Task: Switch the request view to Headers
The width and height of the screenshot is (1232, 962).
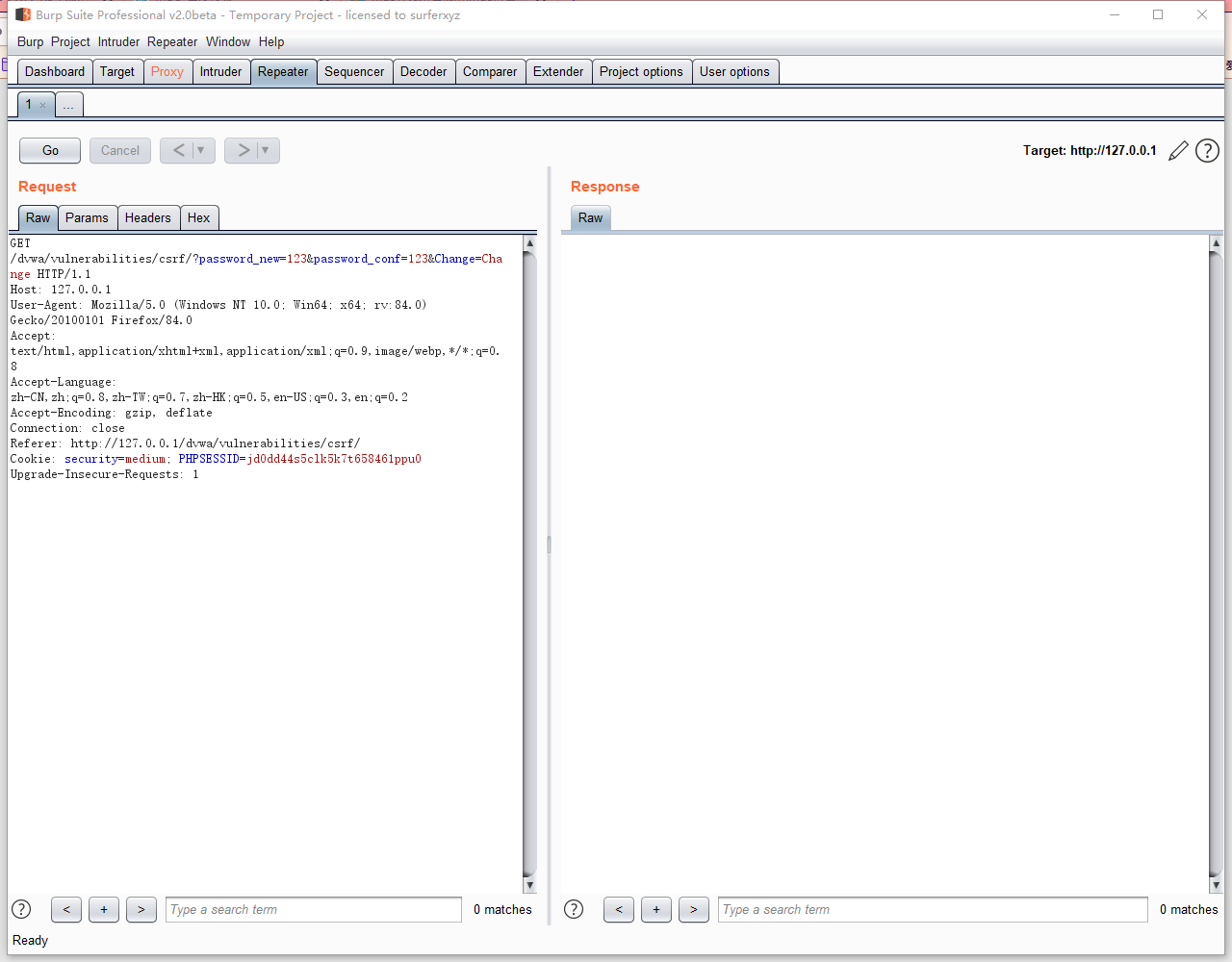Action: 147,217
